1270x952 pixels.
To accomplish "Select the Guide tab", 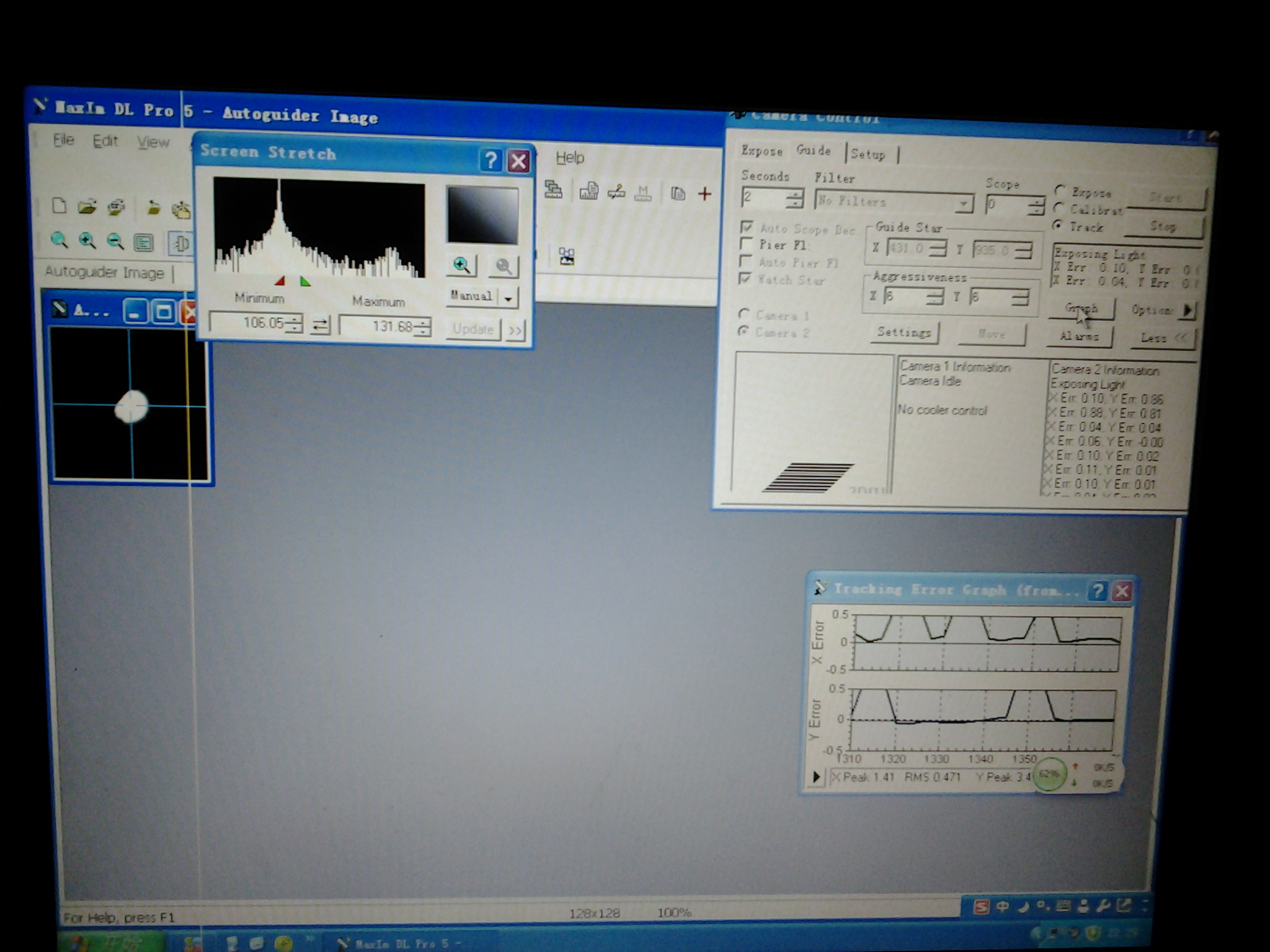I will [x=813, y=151].
